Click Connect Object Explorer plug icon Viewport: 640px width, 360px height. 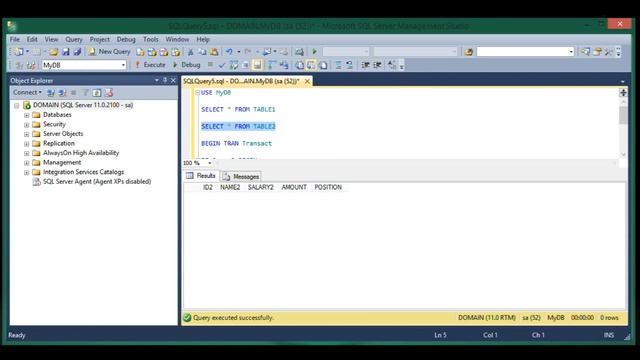[51, 93]
